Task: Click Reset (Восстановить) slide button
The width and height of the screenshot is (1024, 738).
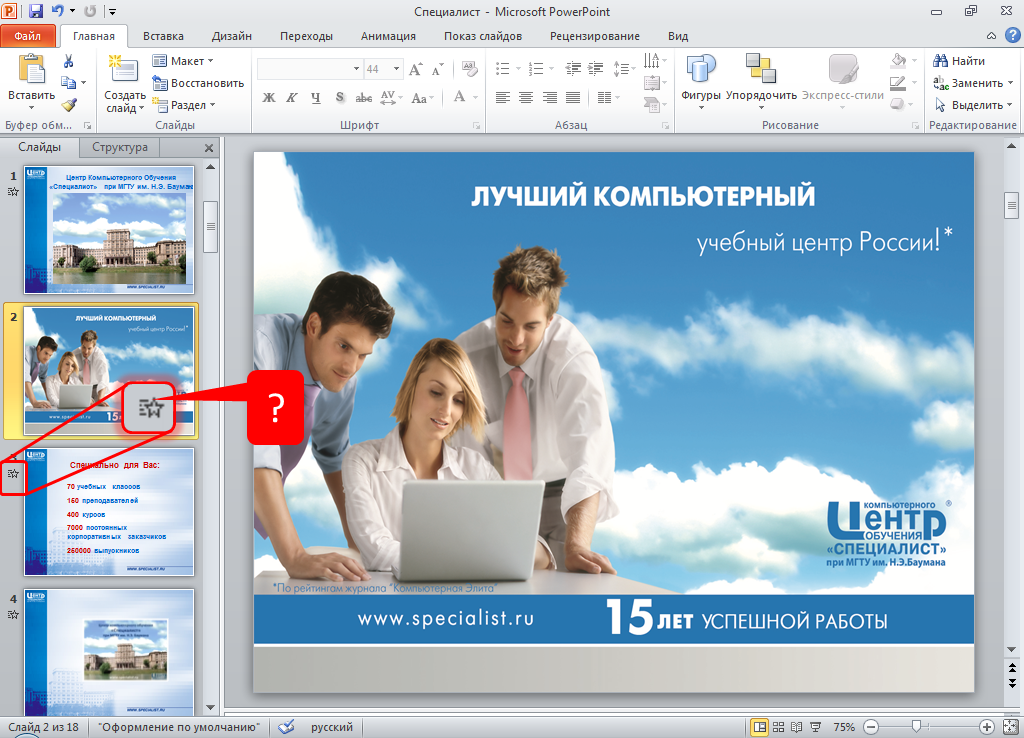Action: pyautogui.click(x=198, y=83)
